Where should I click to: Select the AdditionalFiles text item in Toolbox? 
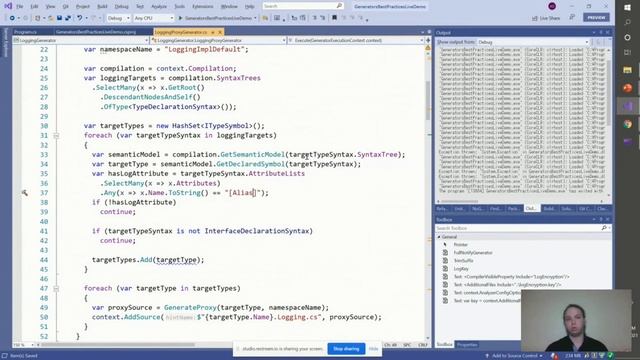[507, 284]
